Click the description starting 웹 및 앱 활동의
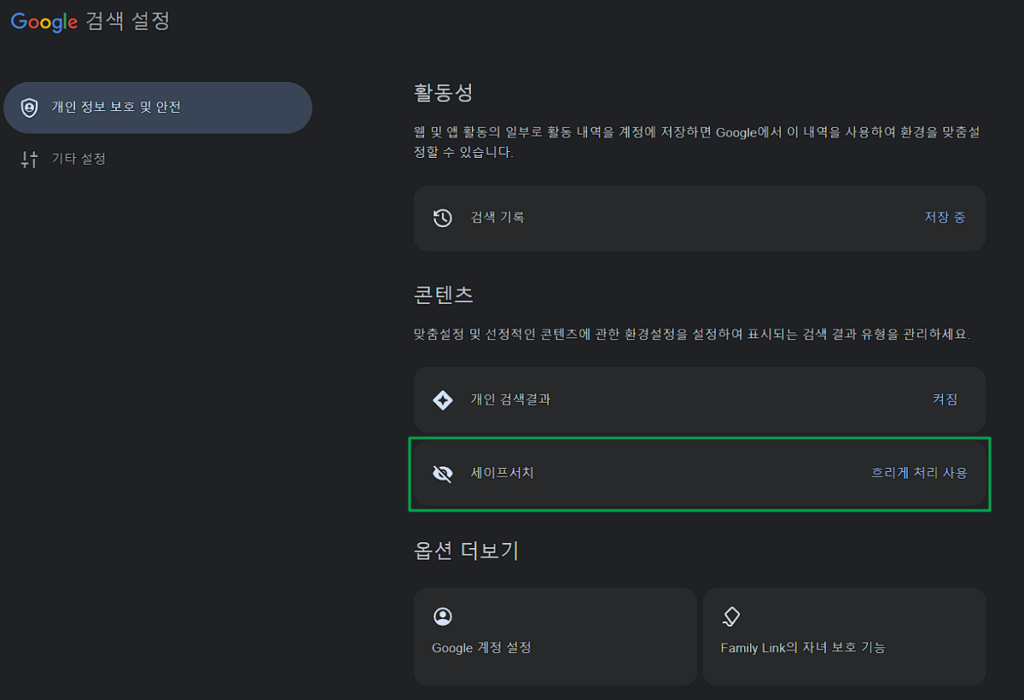The image size is (1024, 700). click(697, 142)
